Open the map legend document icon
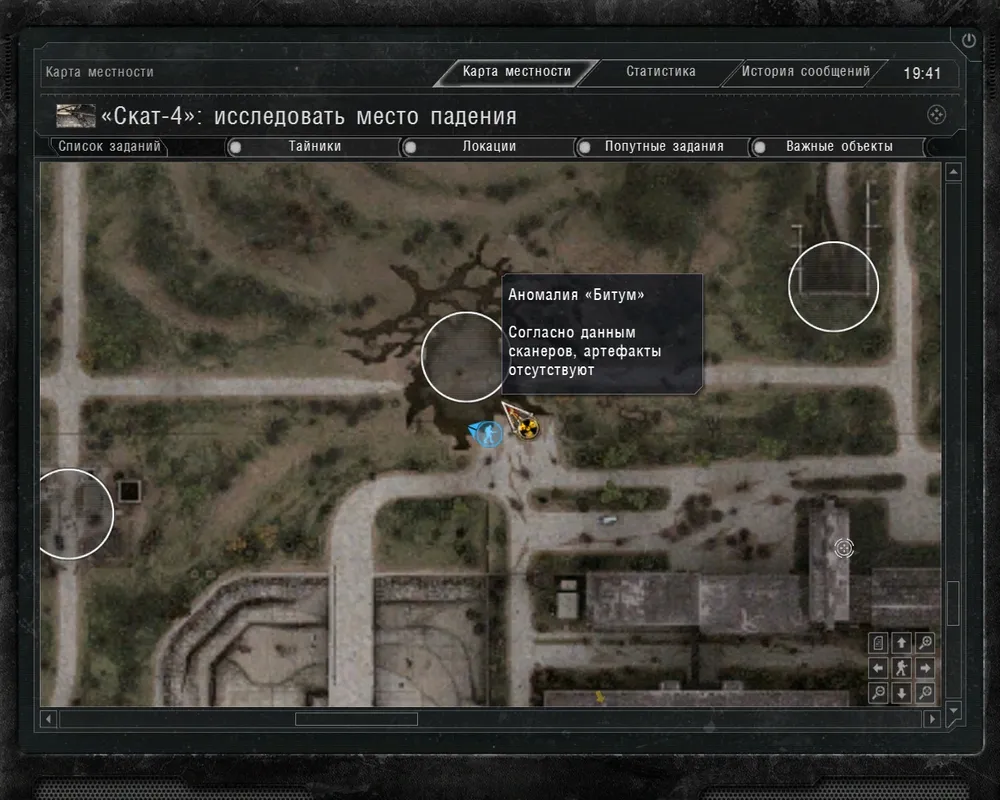The width and height of the screenshot is (1000, 800). tap(878, 642)
